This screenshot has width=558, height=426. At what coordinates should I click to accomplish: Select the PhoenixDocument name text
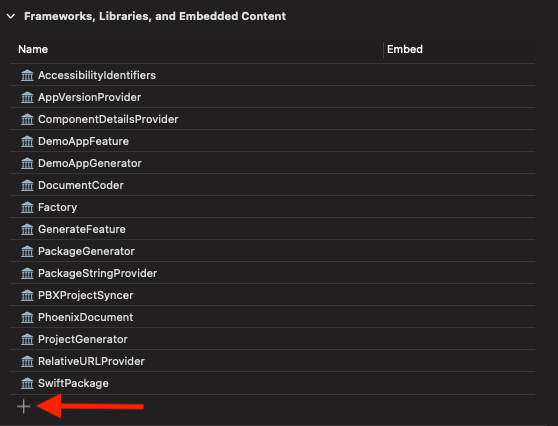pyautogui.click(x=85, y=317)
